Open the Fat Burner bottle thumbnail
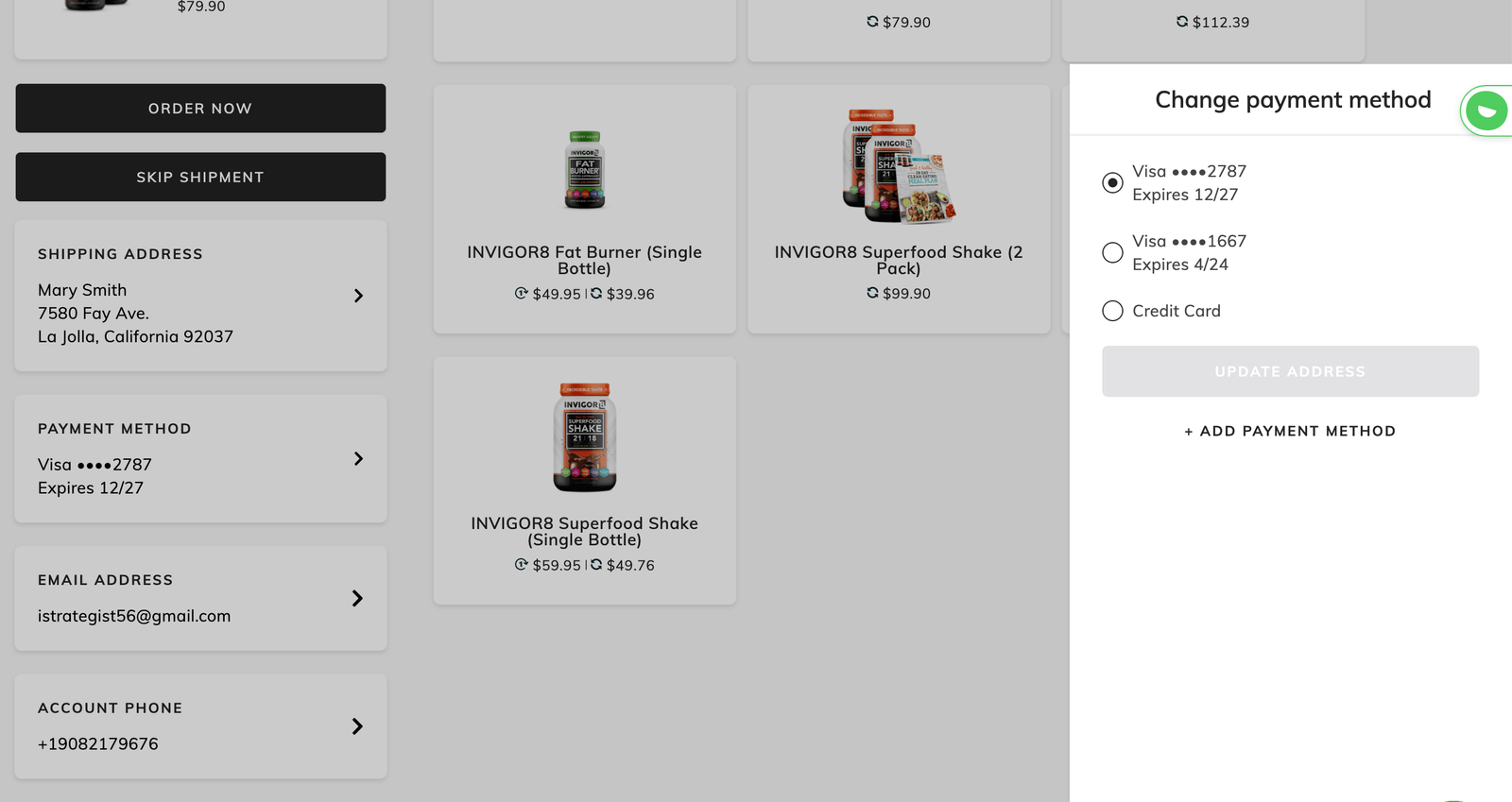Image resolution: width=1512 pixels, height=802 pixels. 585,170
